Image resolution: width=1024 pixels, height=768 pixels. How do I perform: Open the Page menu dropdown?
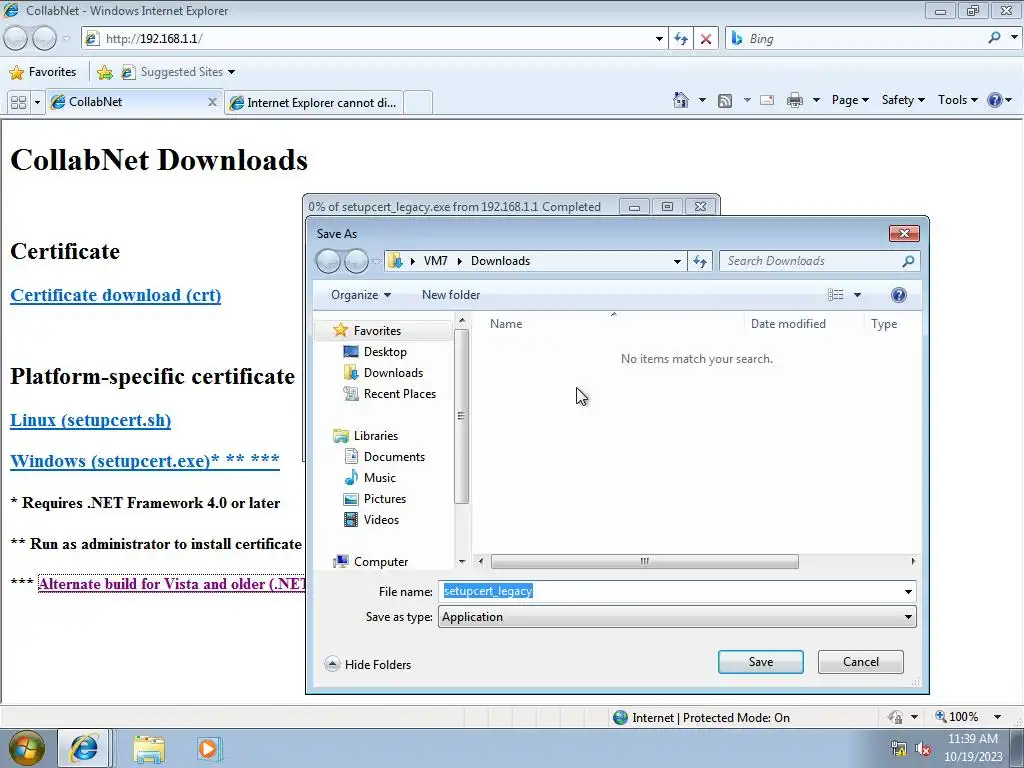pyautogui.click(x=850, y=100)
